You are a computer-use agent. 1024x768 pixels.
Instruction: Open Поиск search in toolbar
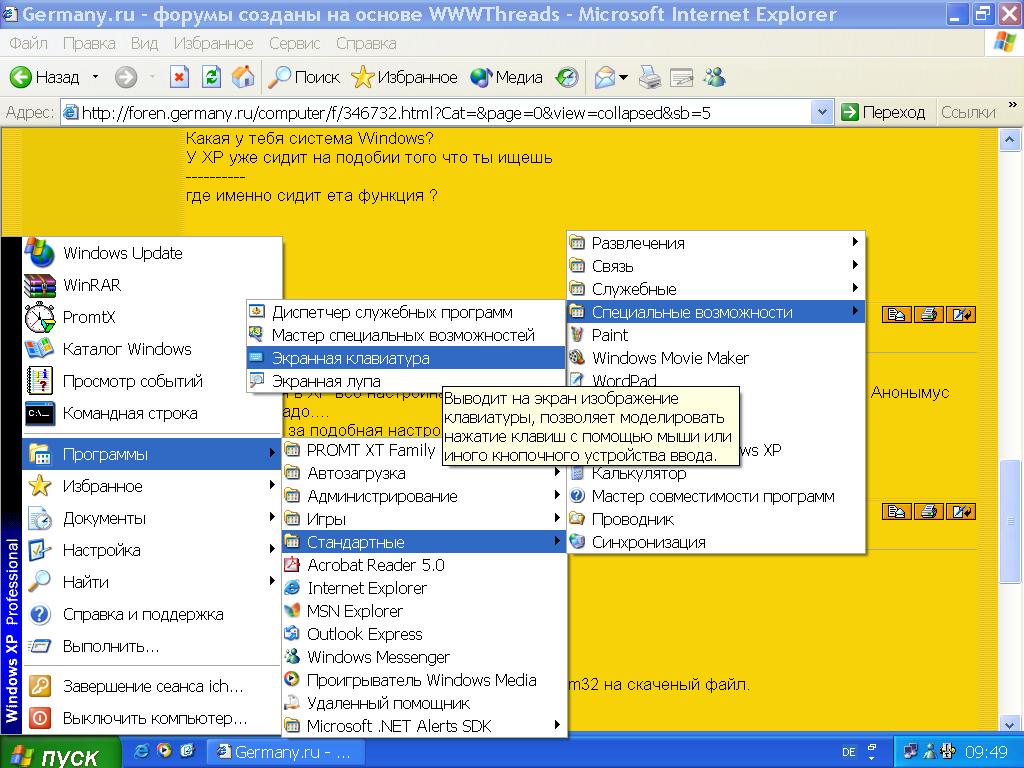pos(304,77)
